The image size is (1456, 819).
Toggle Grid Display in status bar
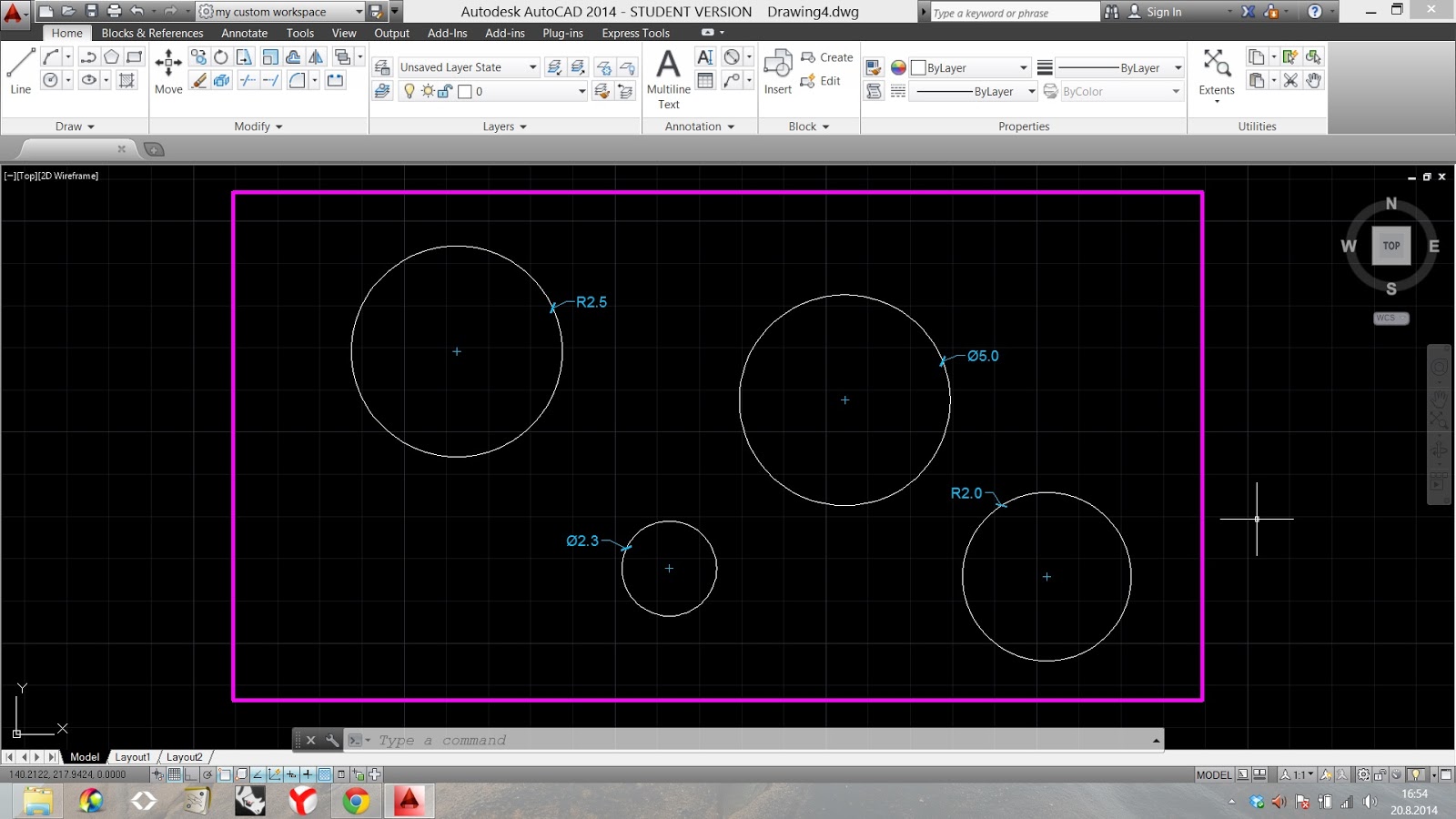click(175, 774)
